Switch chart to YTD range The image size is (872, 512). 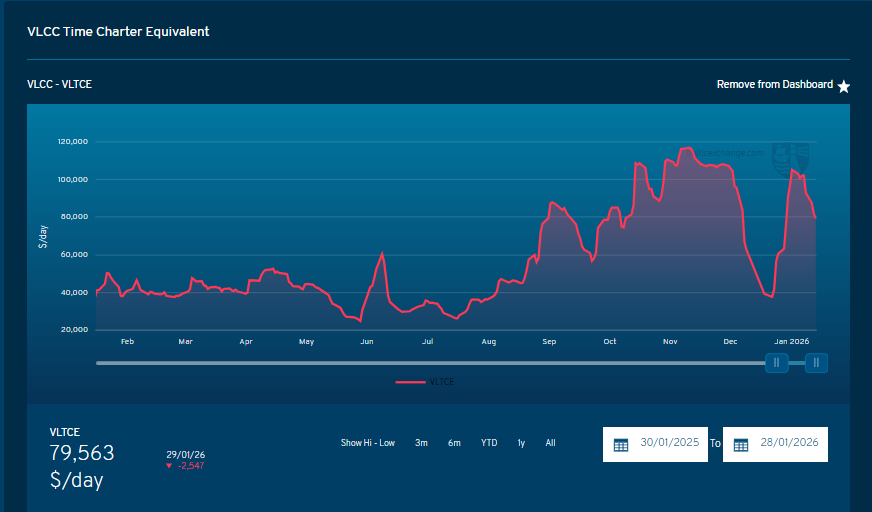pyautogui.click(x=489, y=443)
